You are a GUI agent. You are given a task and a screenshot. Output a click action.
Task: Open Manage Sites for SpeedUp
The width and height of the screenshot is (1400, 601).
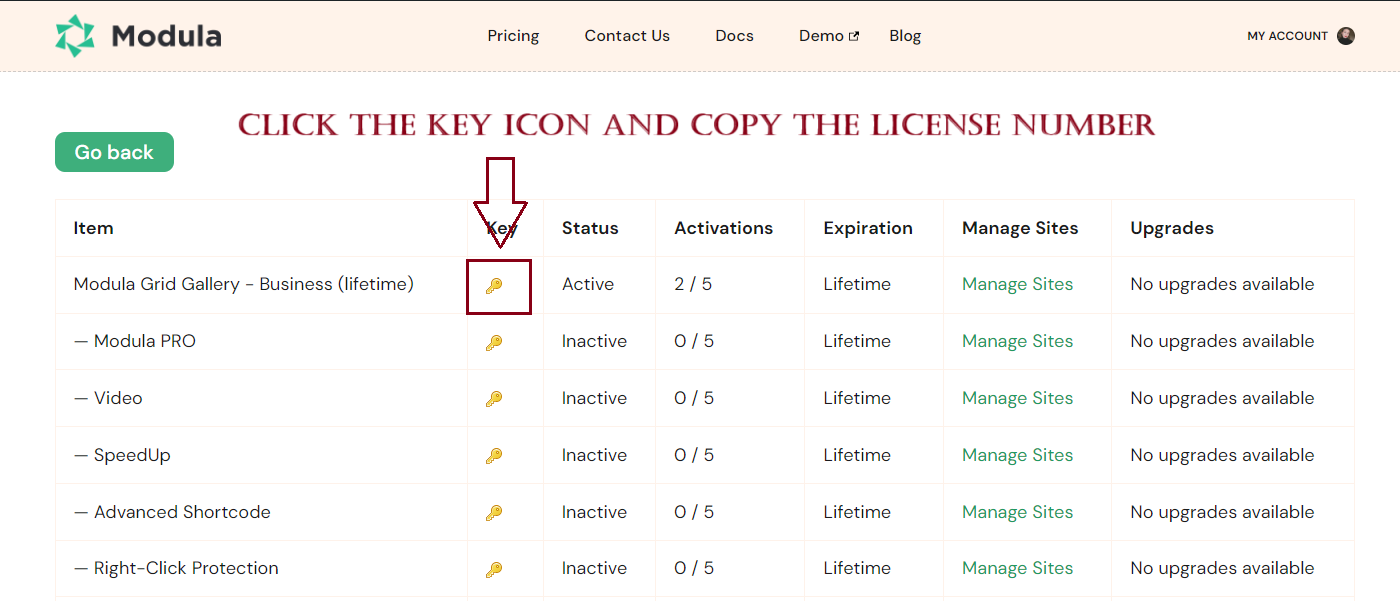pyautogui.click(x=1017, y=455)
